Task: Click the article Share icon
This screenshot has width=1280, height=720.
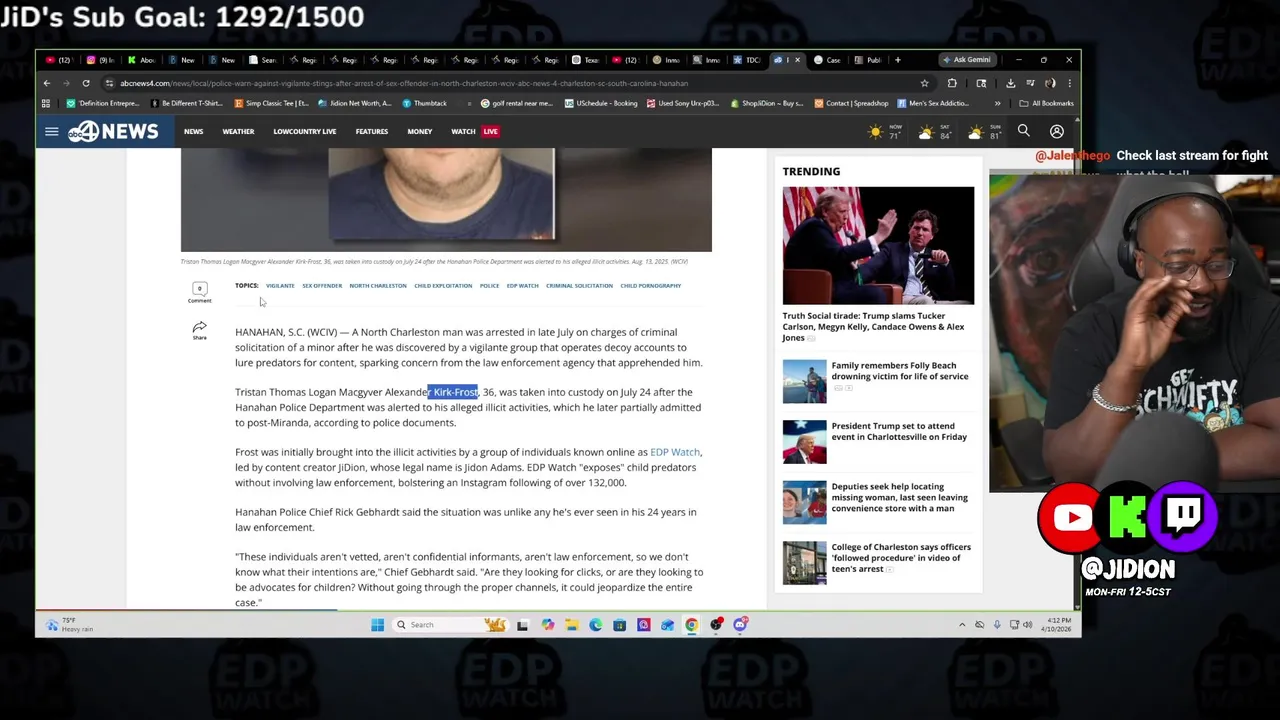Action: [199, 330]
